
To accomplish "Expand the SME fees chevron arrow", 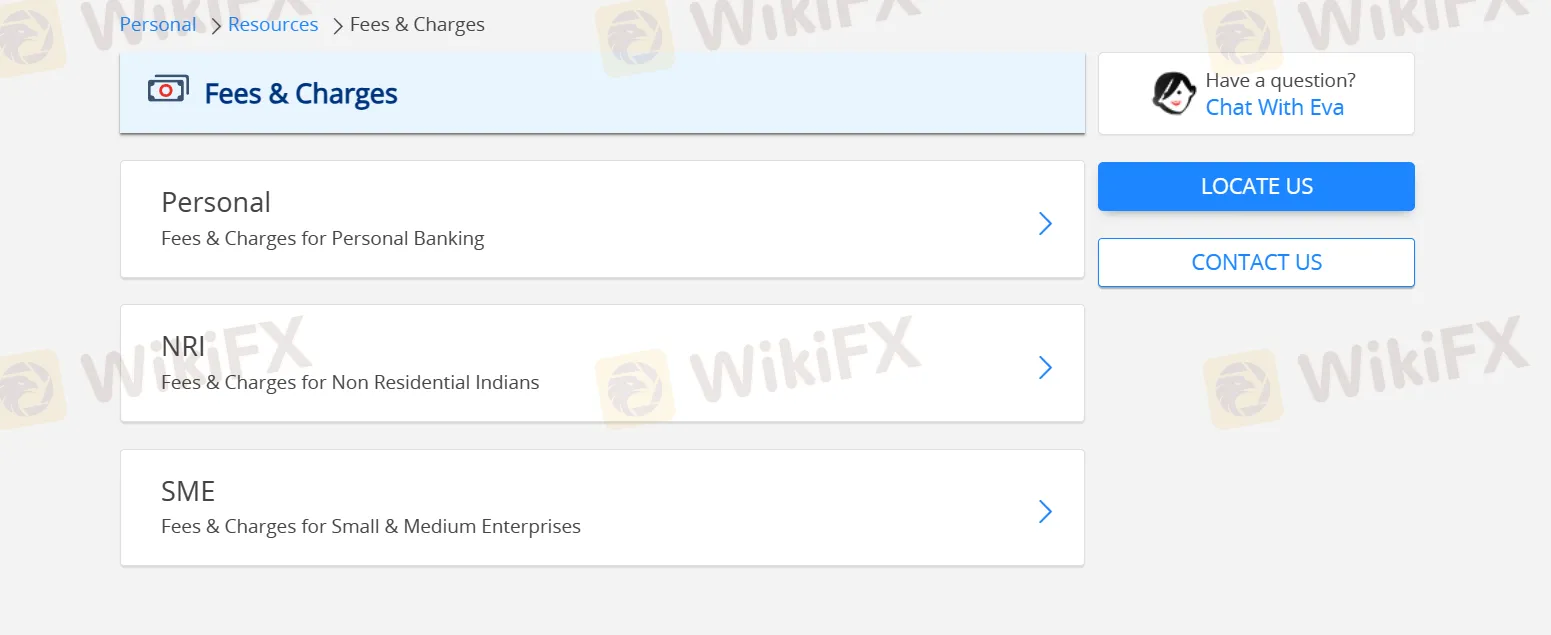I will (x=1045, y=512).
